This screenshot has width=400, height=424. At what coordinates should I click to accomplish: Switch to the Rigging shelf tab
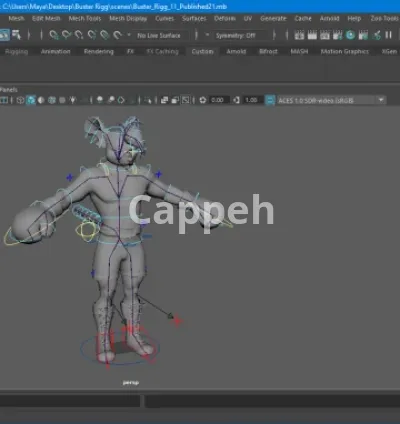click(x=16, y=52)
